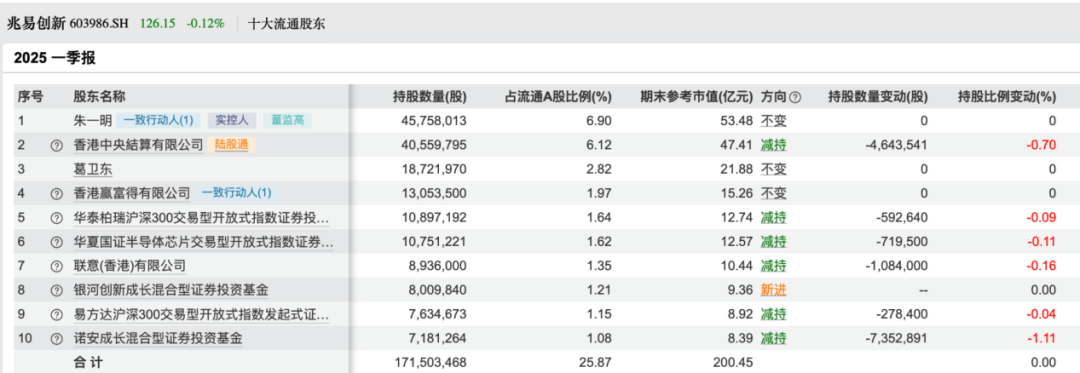Select the 十大流通股东 tab
This screenshot has width=1080, height=373.
click(x=287, y=23)
